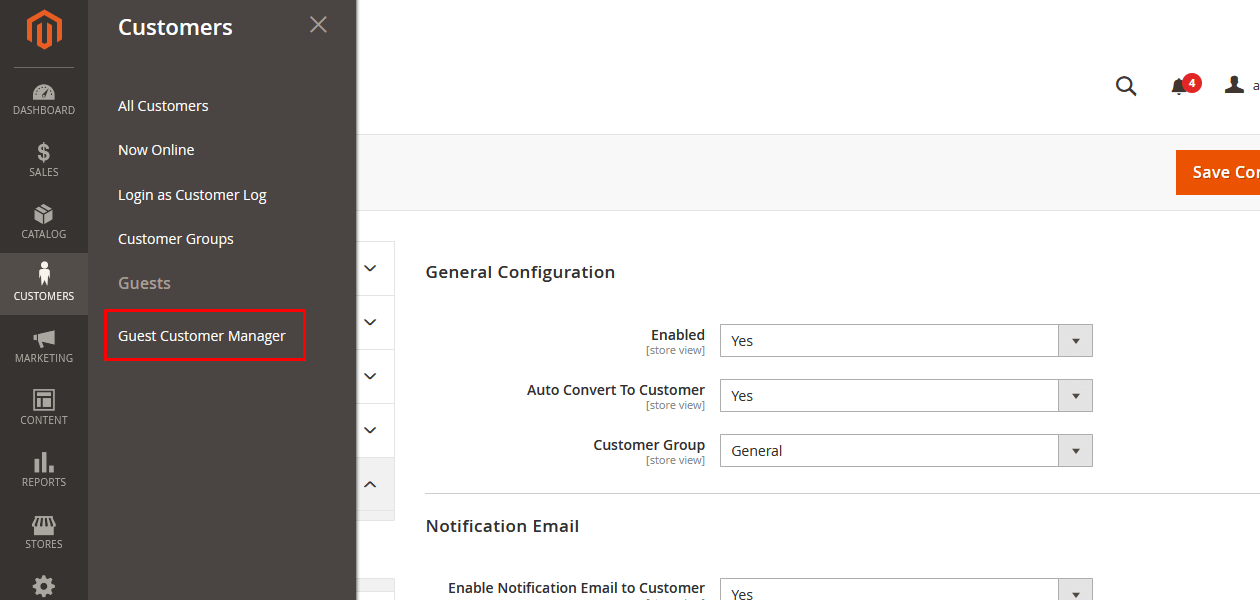Collapse the expanded config section chevron
The width and height of the screenshot is (1260, 600).
click(370, 484)
